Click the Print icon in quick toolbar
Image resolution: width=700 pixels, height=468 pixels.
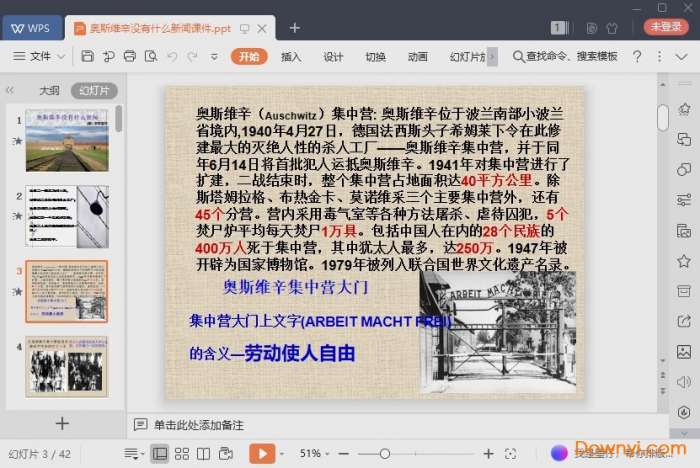pyautogui.click(x=129, y=57)
